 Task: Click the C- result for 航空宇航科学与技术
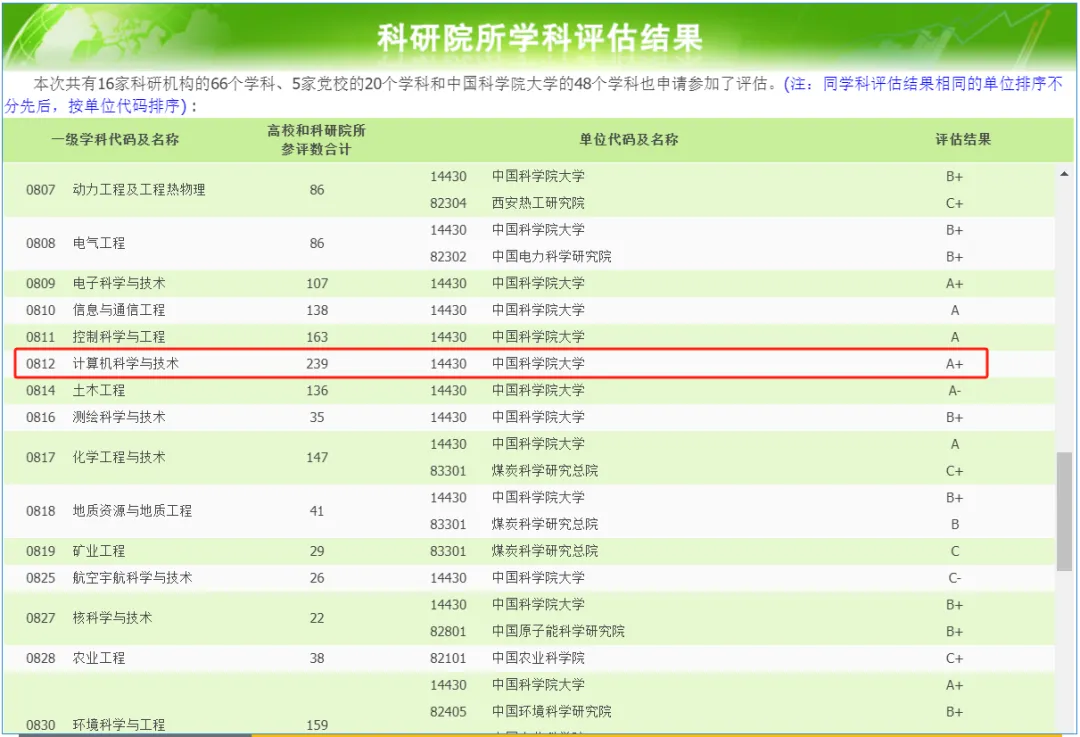point(954,578)
